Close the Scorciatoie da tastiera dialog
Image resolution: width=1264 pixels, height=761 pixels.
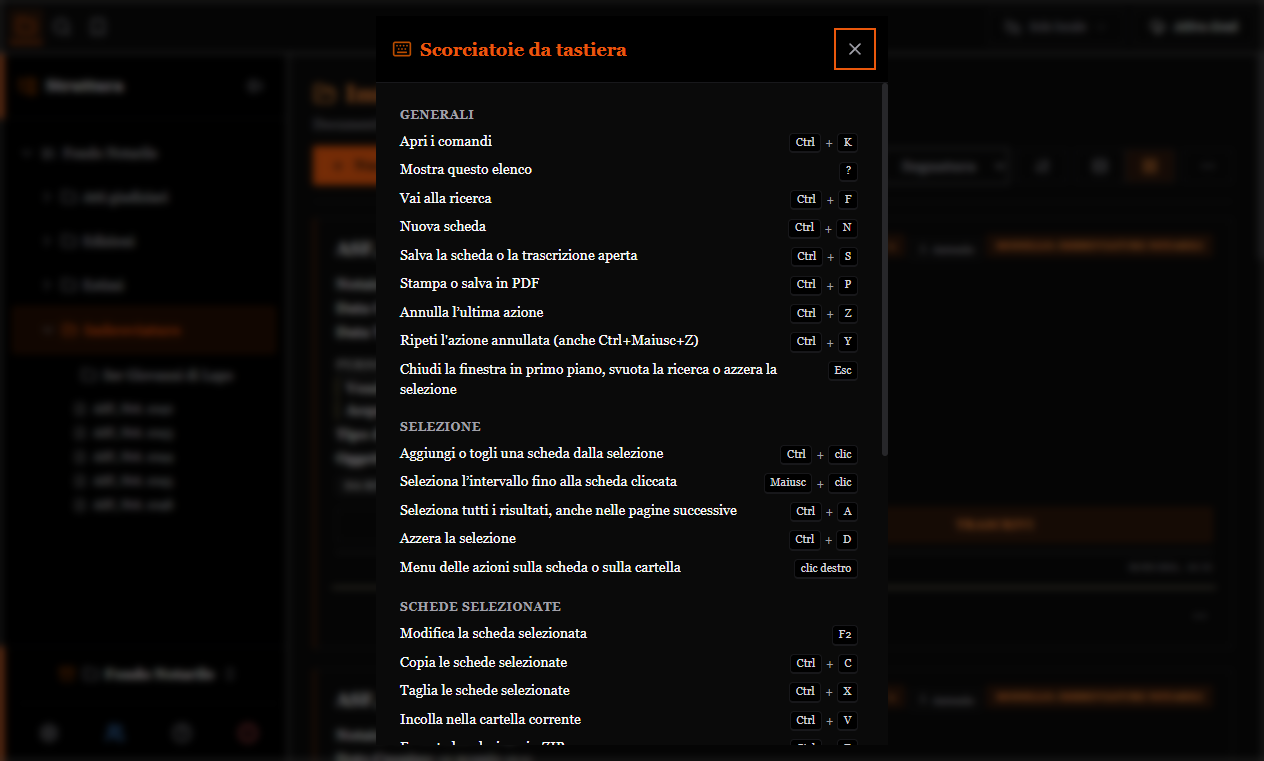tap(855, 49)
